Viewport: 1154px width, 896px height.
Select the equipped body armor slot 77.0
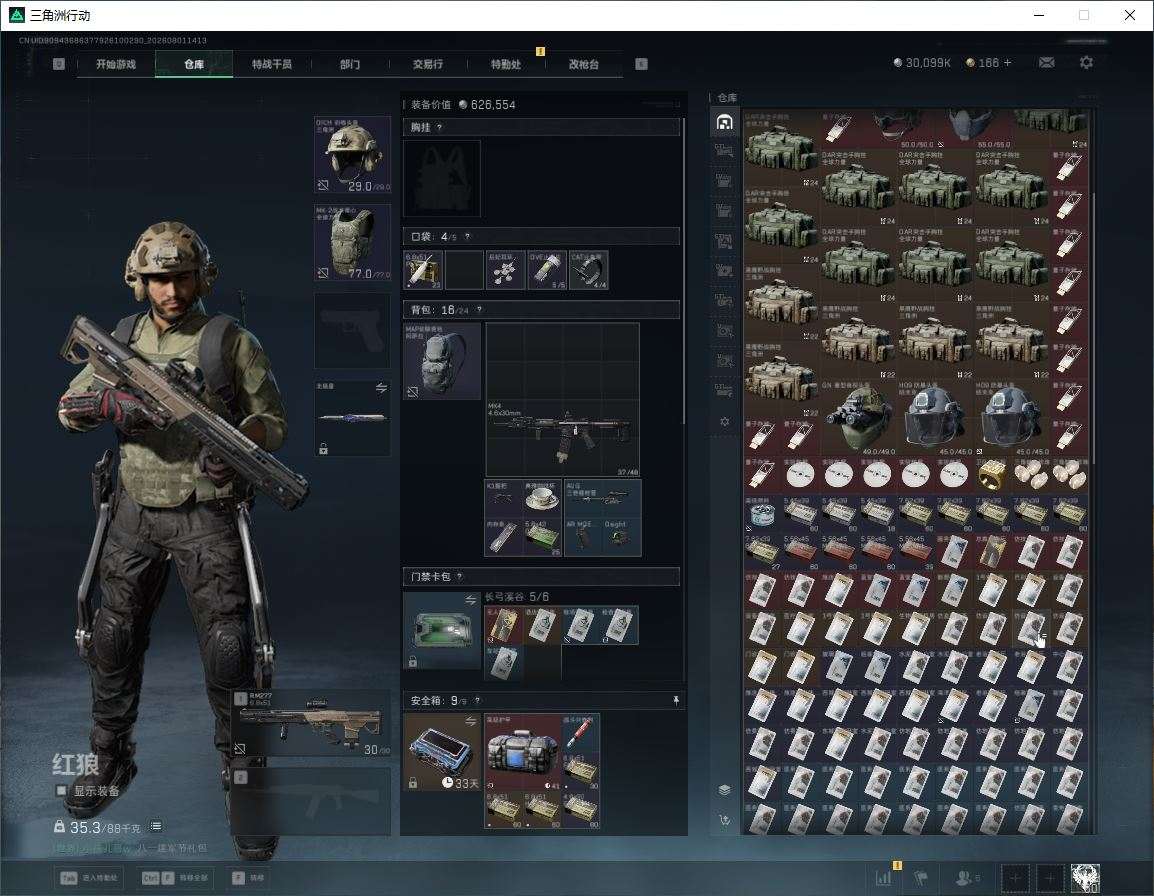[x=353, y=242]
